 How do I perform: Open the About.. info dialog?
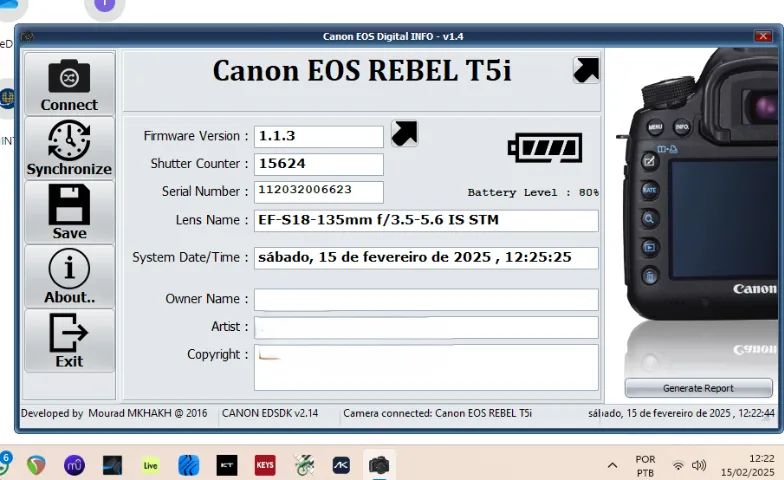point(69,276)
